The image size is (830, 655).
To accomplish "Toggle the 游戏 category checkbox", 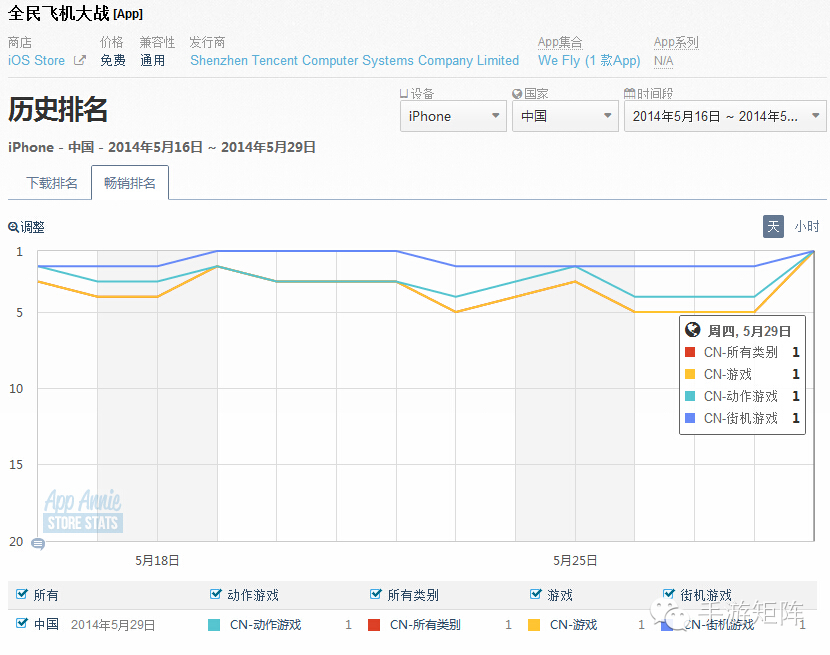I will click(x=536, y=594).
